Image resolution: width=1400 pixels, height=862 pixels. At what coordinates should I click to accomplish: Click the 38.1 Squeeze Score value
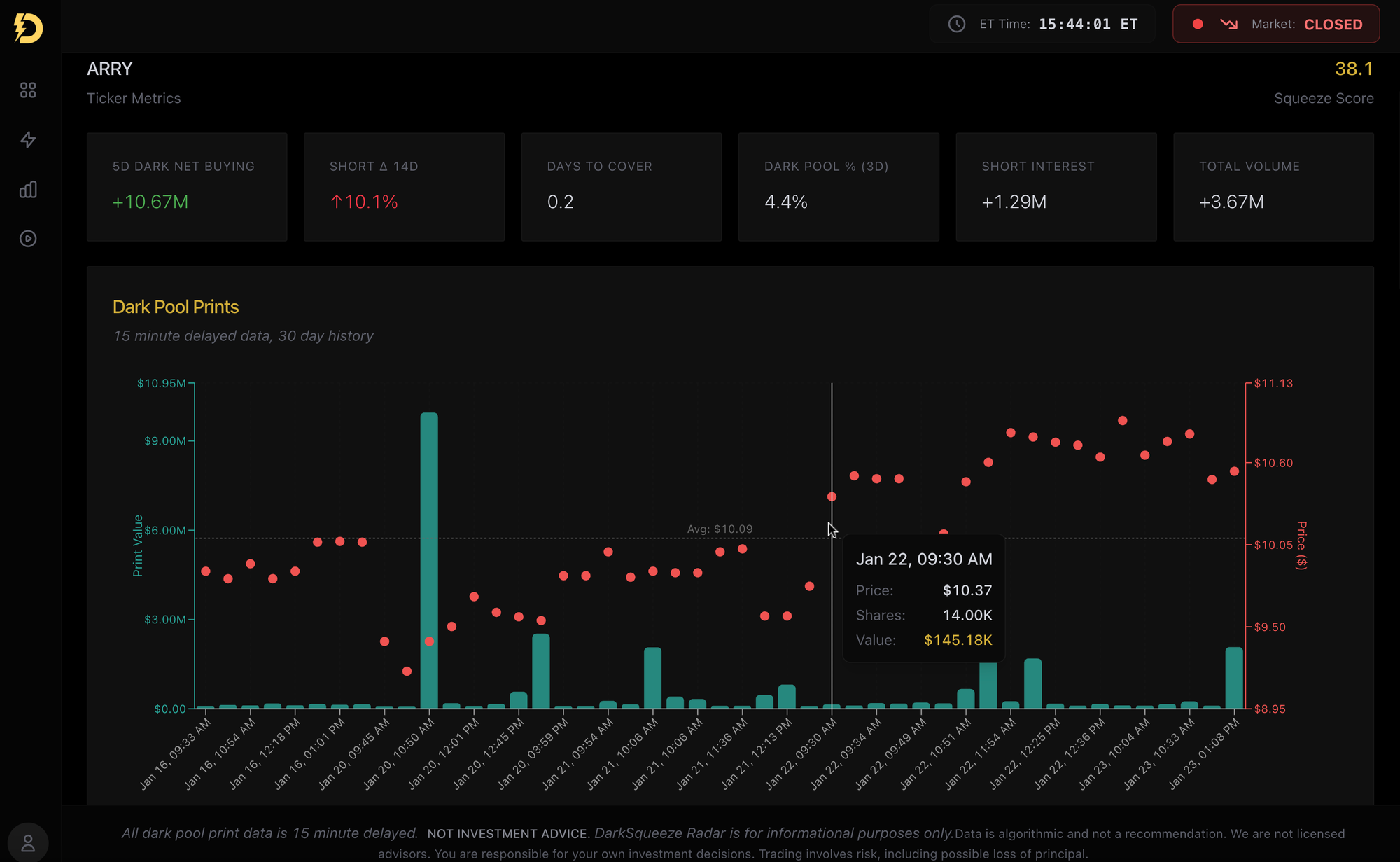click(1353, 69)
